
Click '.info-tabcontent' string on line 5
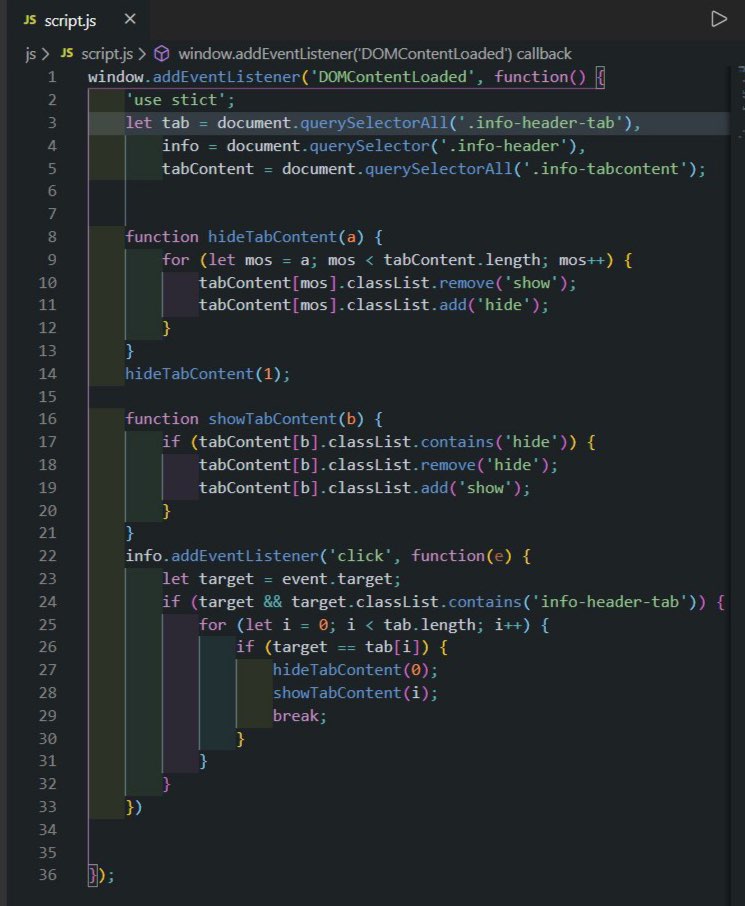(x=605, y=169)
